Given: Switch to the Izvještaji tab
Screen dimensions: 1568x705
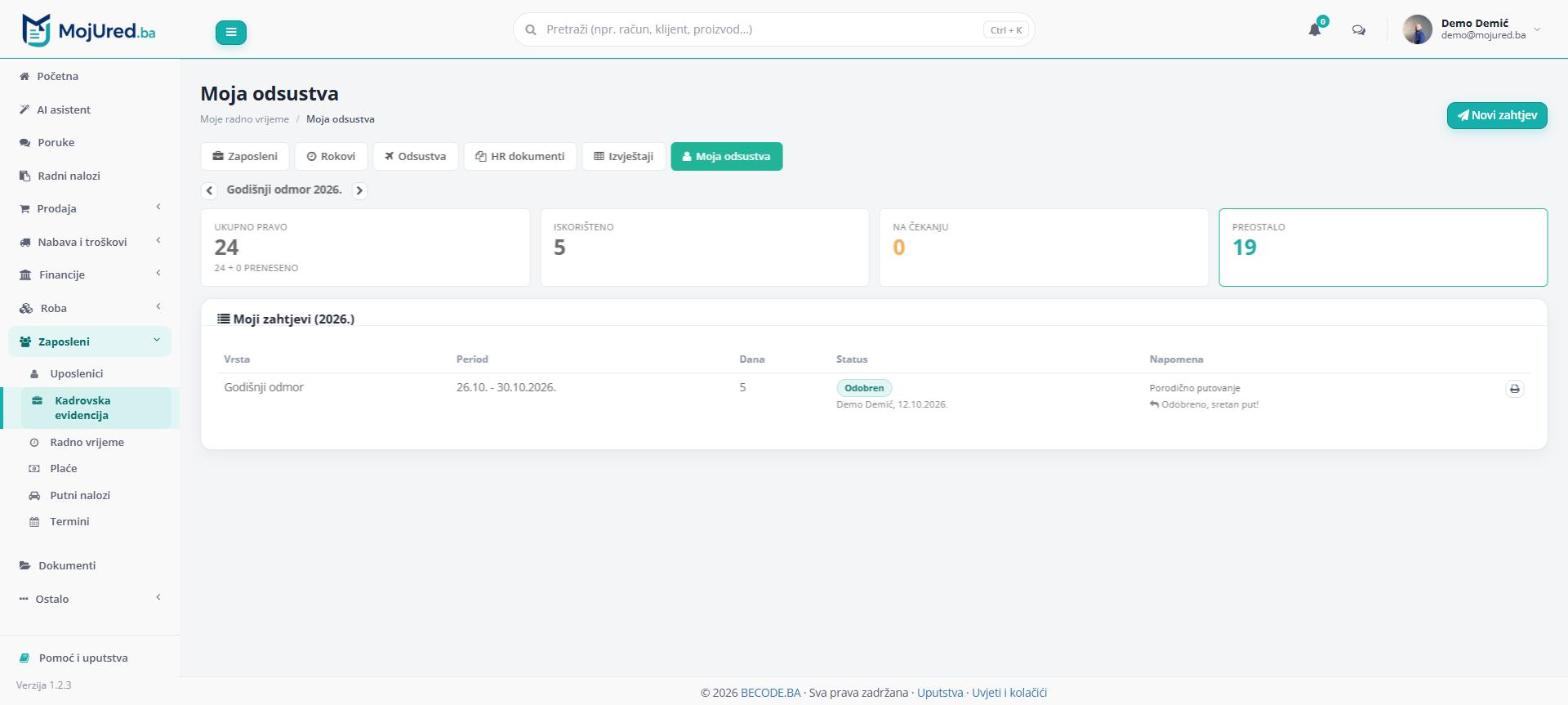Looking at the screenshot, I should pos(623,156).
